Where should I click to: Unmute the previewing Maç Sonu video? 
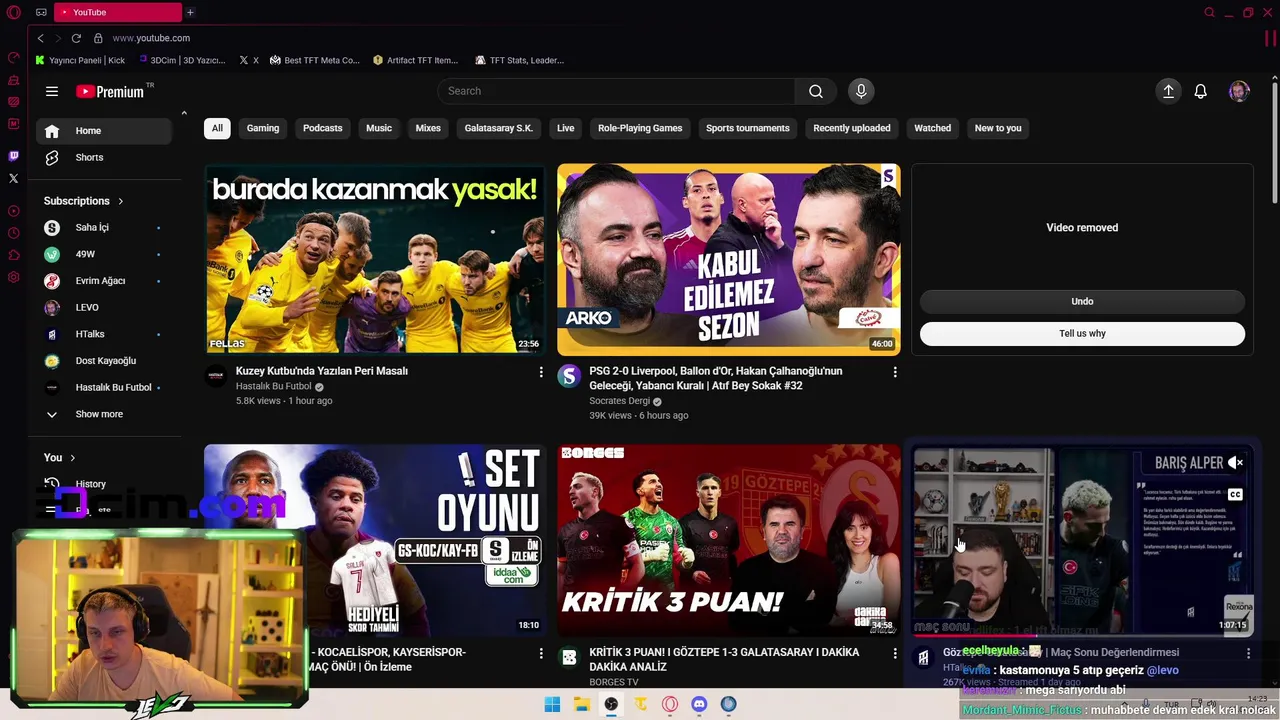click(x=1235, y=463)
